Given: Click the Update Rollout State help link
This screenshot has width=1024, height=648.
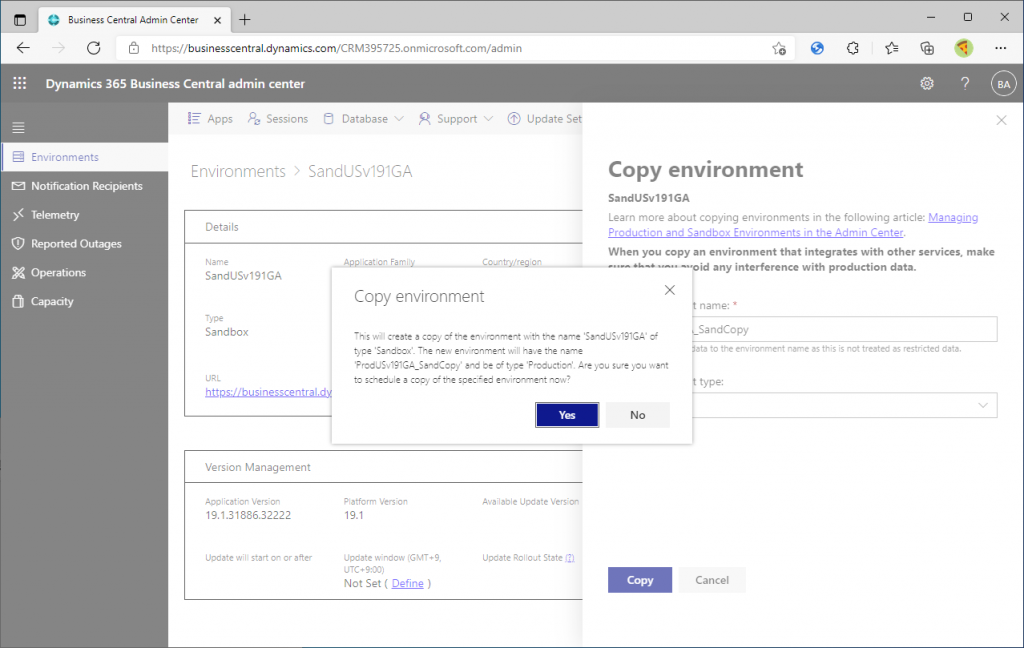Looking at the screenshot, I should (x=569, y=558).
